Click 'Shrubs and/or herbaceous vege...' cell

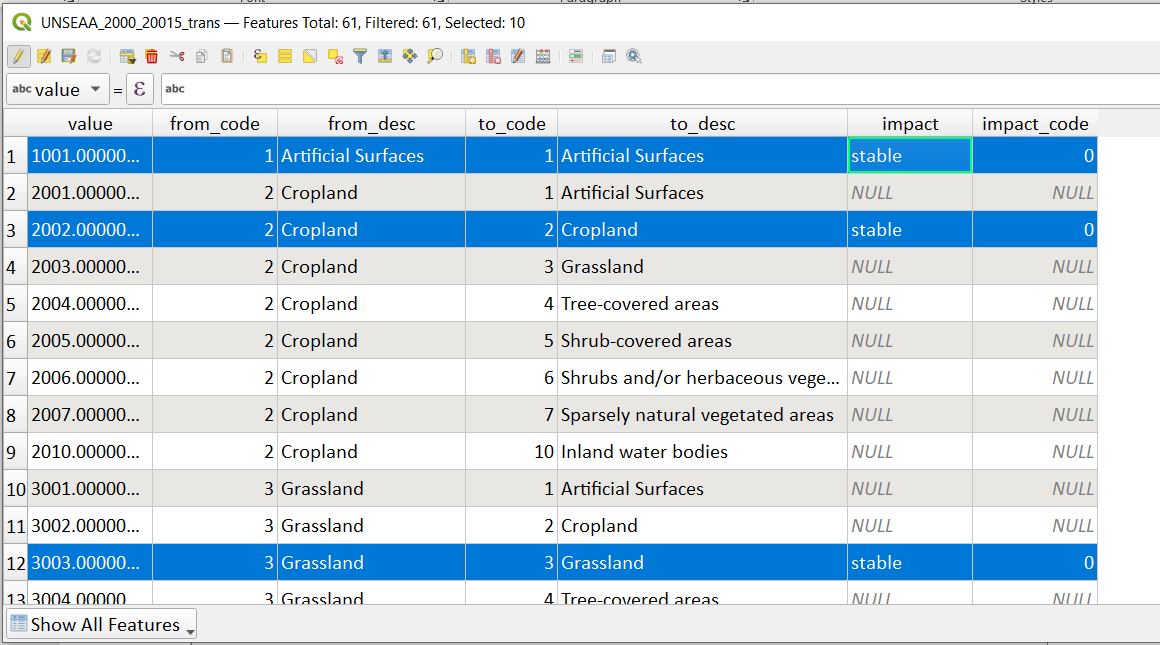tap(702, 378)
